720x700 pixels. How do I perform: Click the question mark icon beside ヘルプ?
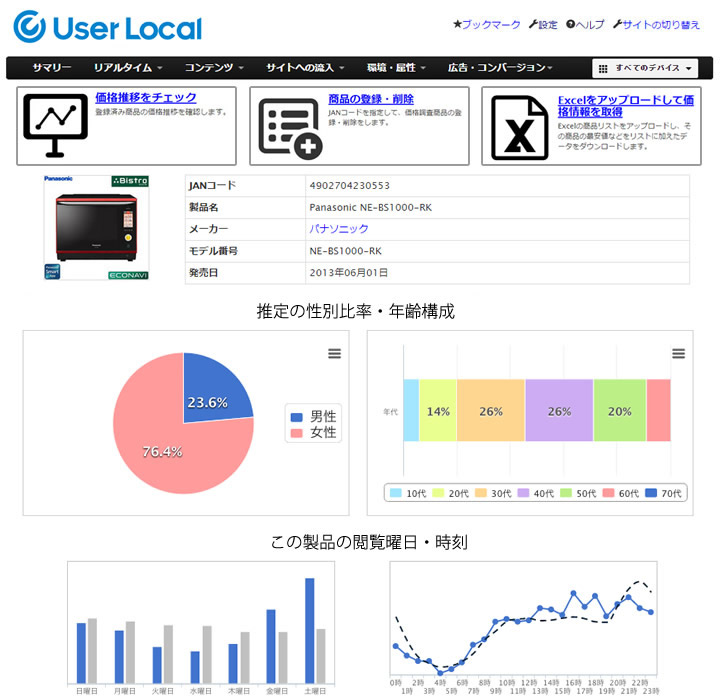(x=570, y=24)
